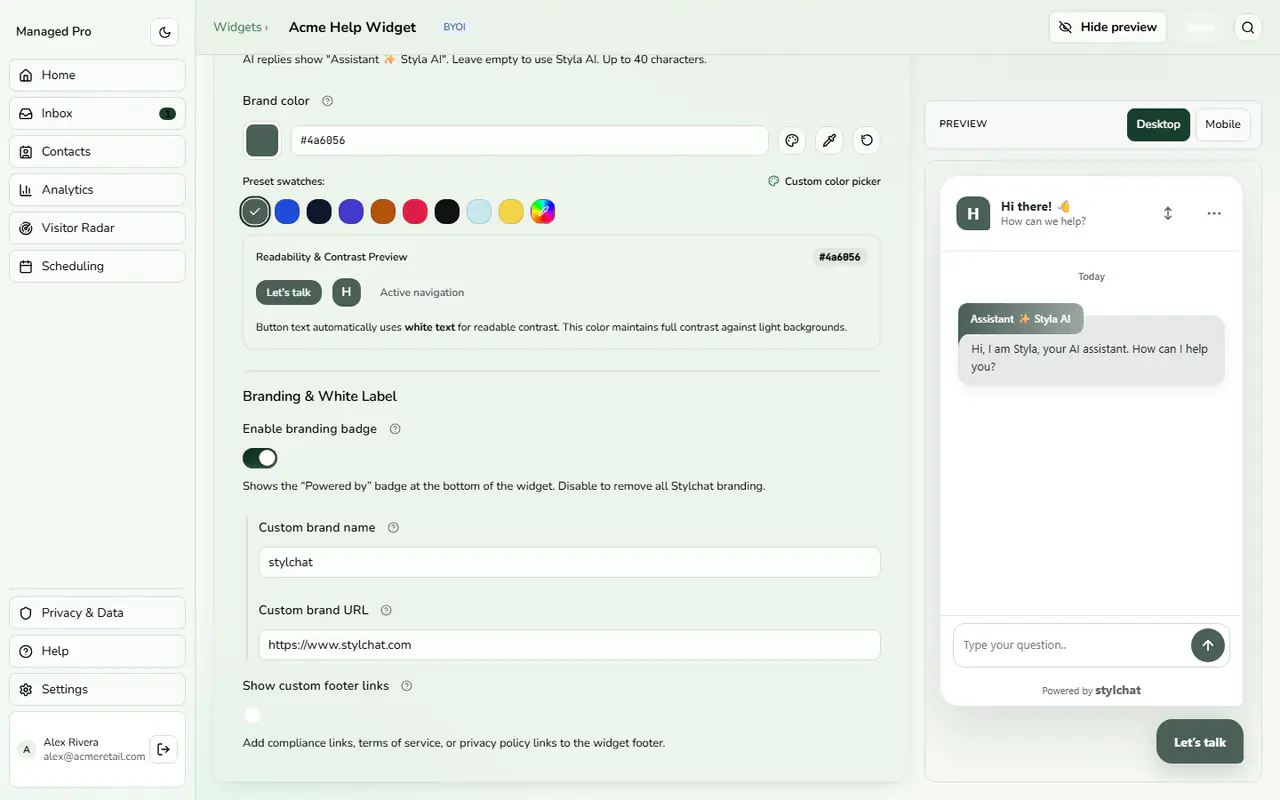Screen dimensions: 1280x800
Task: Click the Custom brand URL field
Action: click(x=569, y=645)
